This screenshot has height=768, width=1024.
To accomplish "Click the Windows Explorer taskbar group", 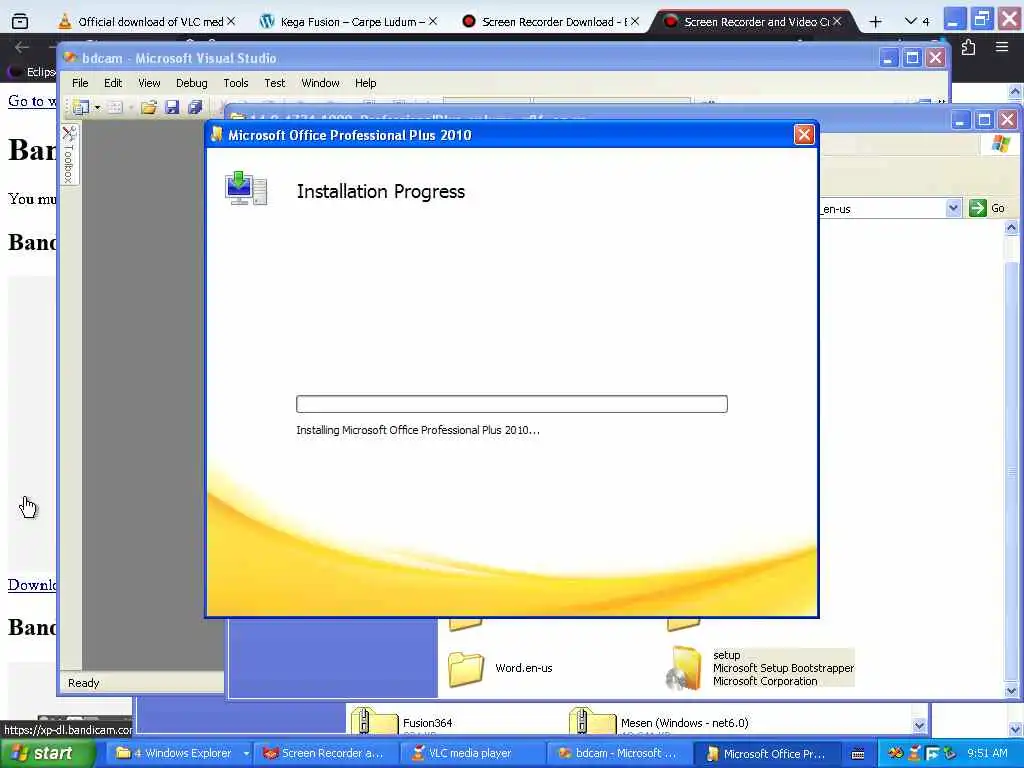I will tap(173, 753).
